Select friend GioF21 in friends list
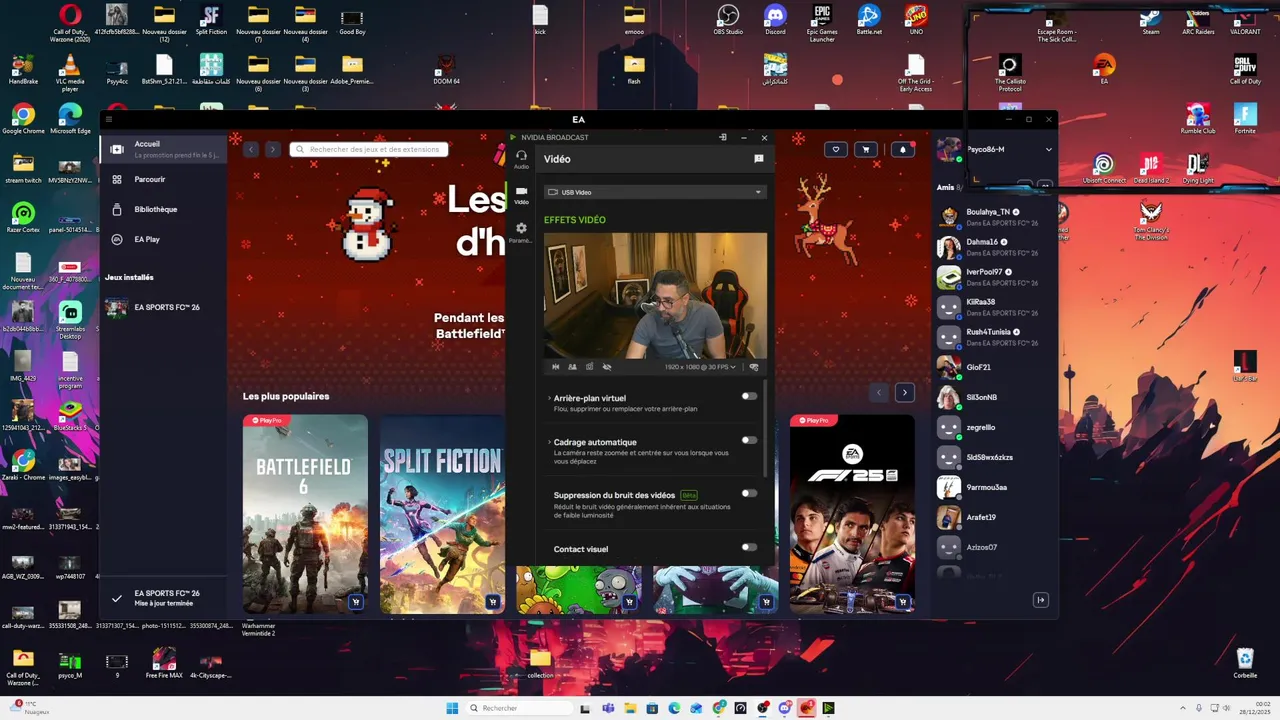 [x=994, y=367]
